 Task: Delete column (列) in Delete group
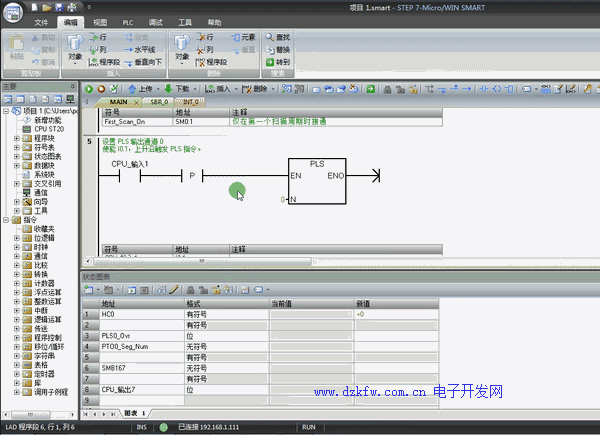tap(205, 49)
